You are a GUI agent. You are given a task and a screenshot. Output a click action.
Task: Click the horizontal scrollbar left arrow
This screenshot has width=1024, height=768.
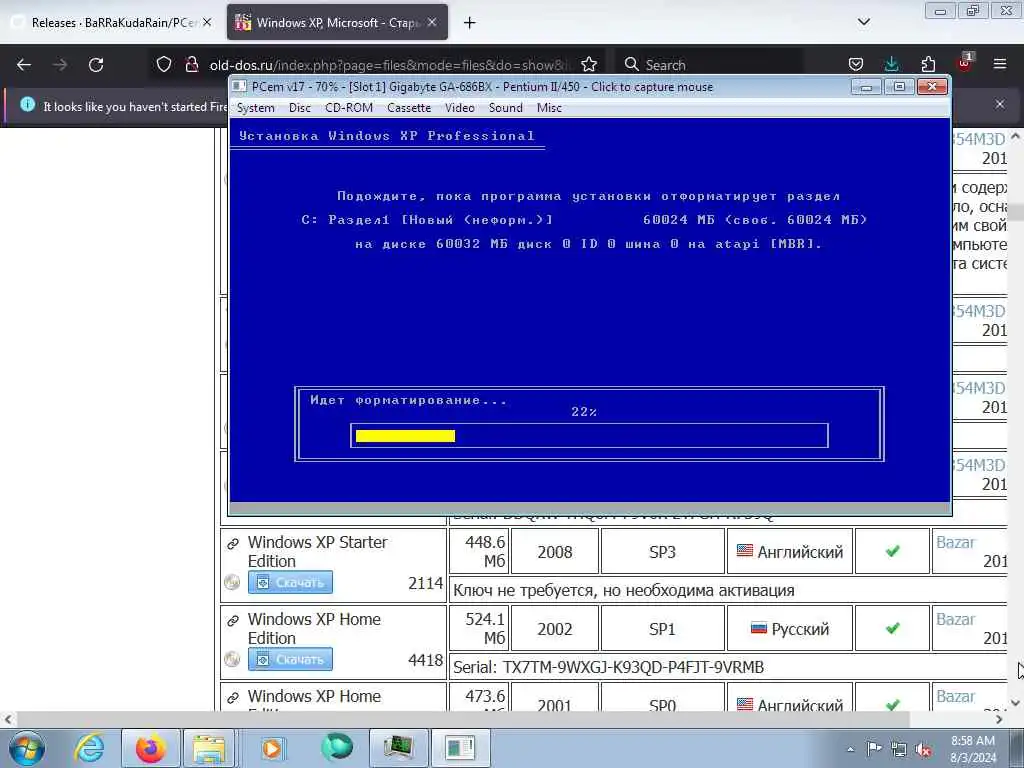coord(8,719)
